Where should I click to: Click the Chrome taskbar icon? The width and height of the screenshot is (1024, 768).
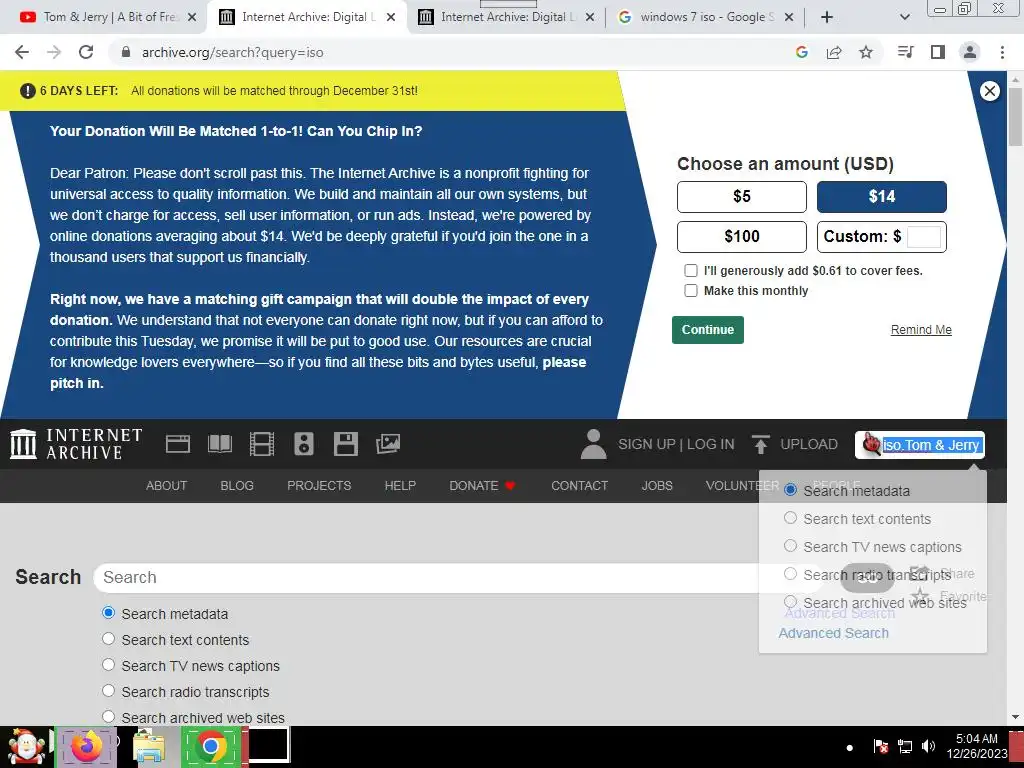pyautogui.click(x=211, y=746)
